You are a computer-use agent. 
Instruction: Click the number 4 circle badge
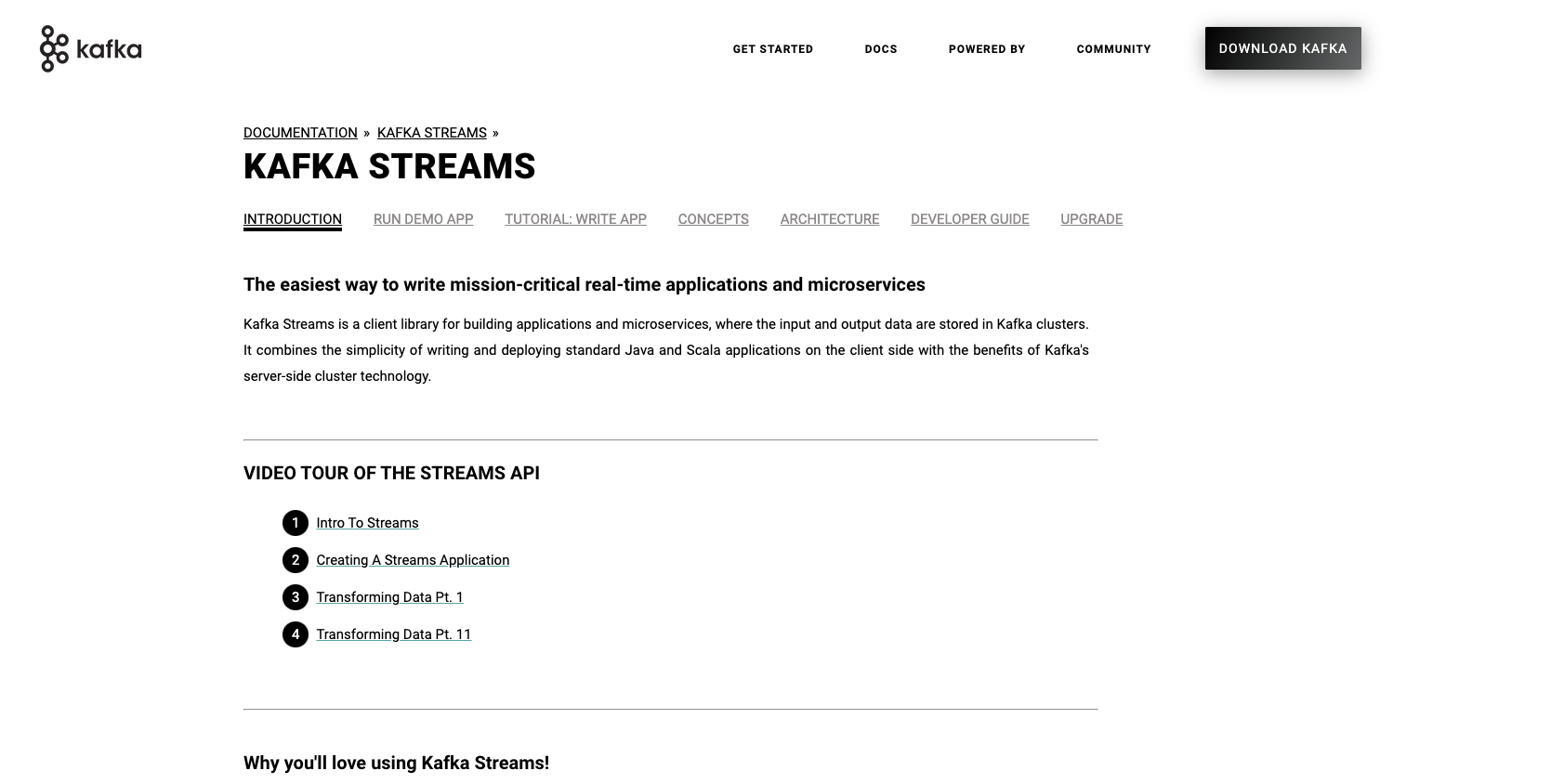pos(296,634)
